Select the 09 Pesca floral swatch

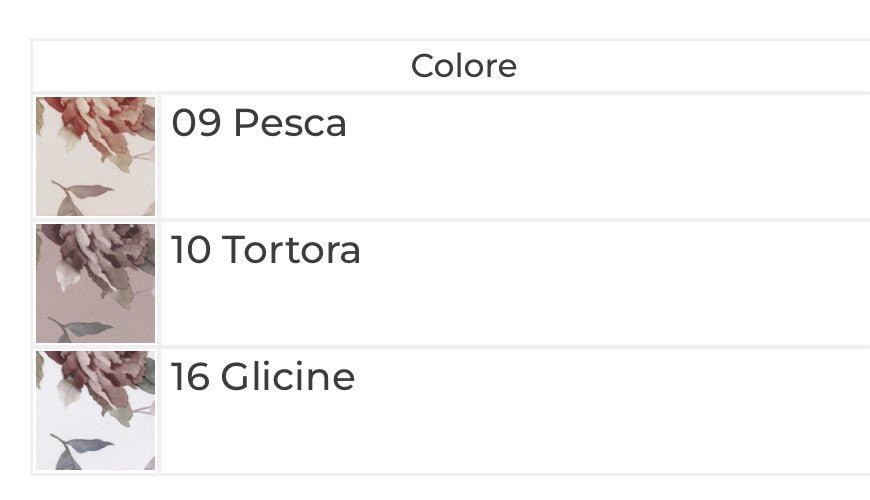(96, 156)
